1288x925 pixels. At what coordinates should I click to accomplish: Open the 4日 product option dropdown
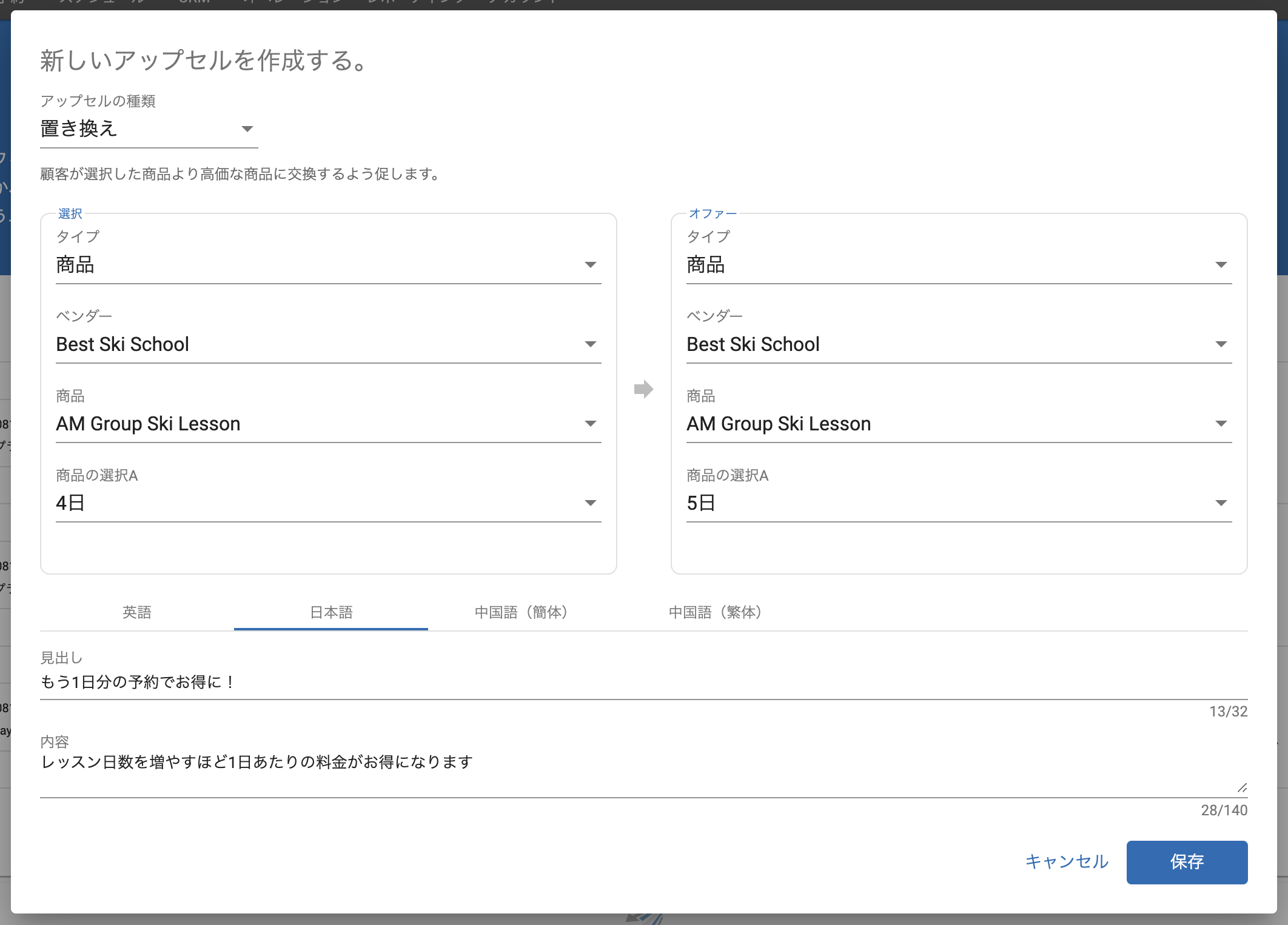(327, 503)
